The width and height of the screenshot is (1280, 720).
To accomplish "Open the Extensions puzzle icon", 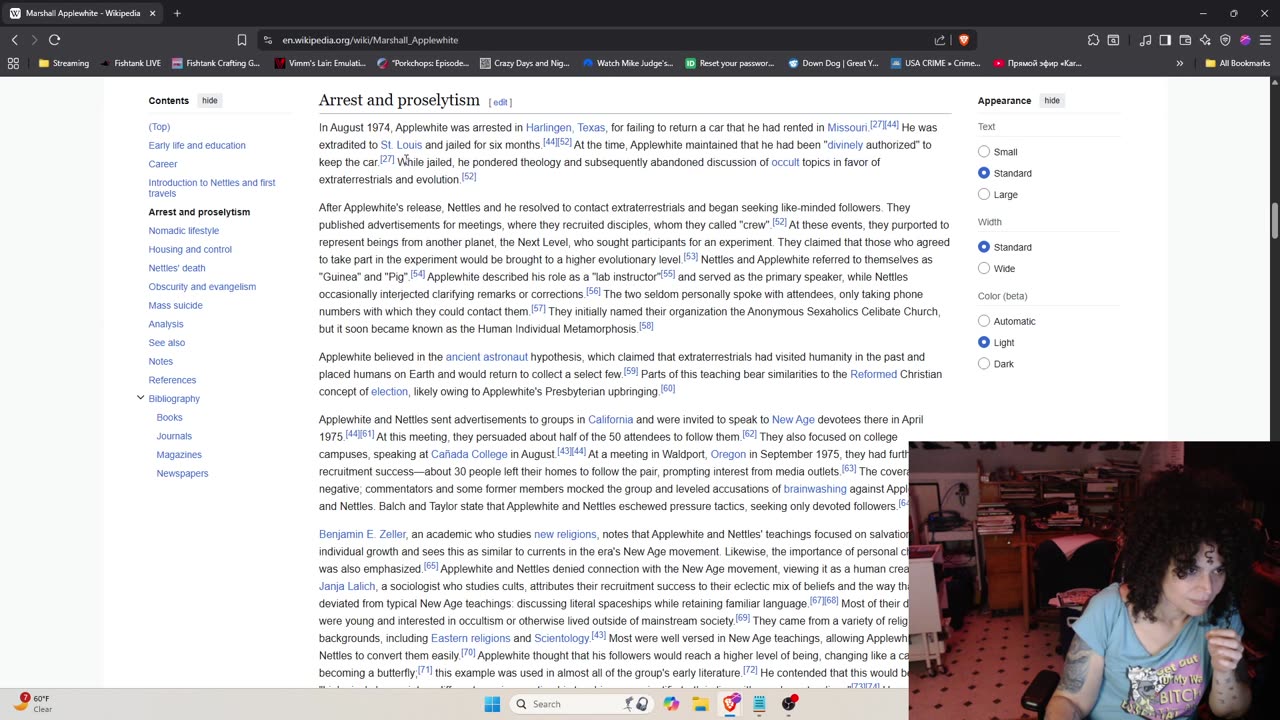I will point(1093,40).
